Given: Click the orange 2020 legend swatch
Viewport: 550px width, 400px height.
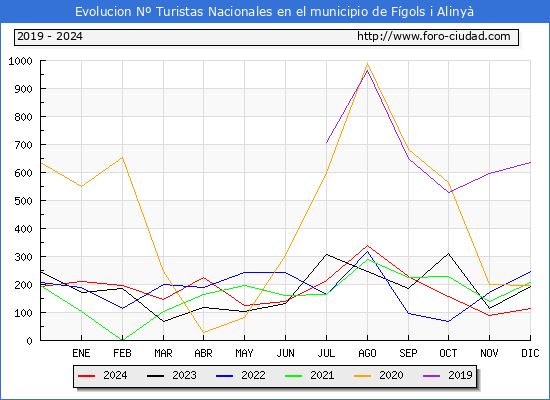Looking at the screenshot, I should click(363, 376).
